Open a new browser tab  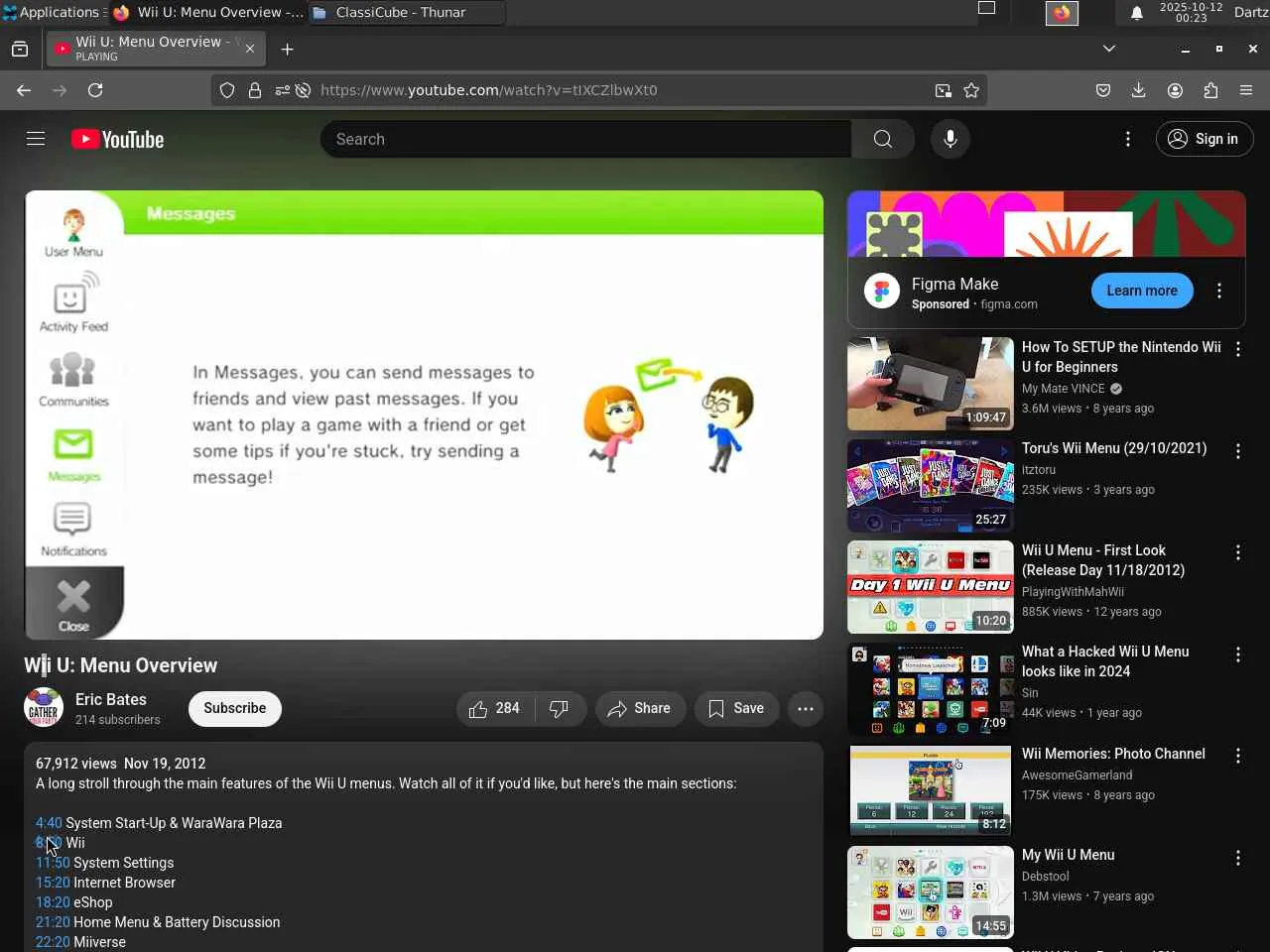coord(288,49)
